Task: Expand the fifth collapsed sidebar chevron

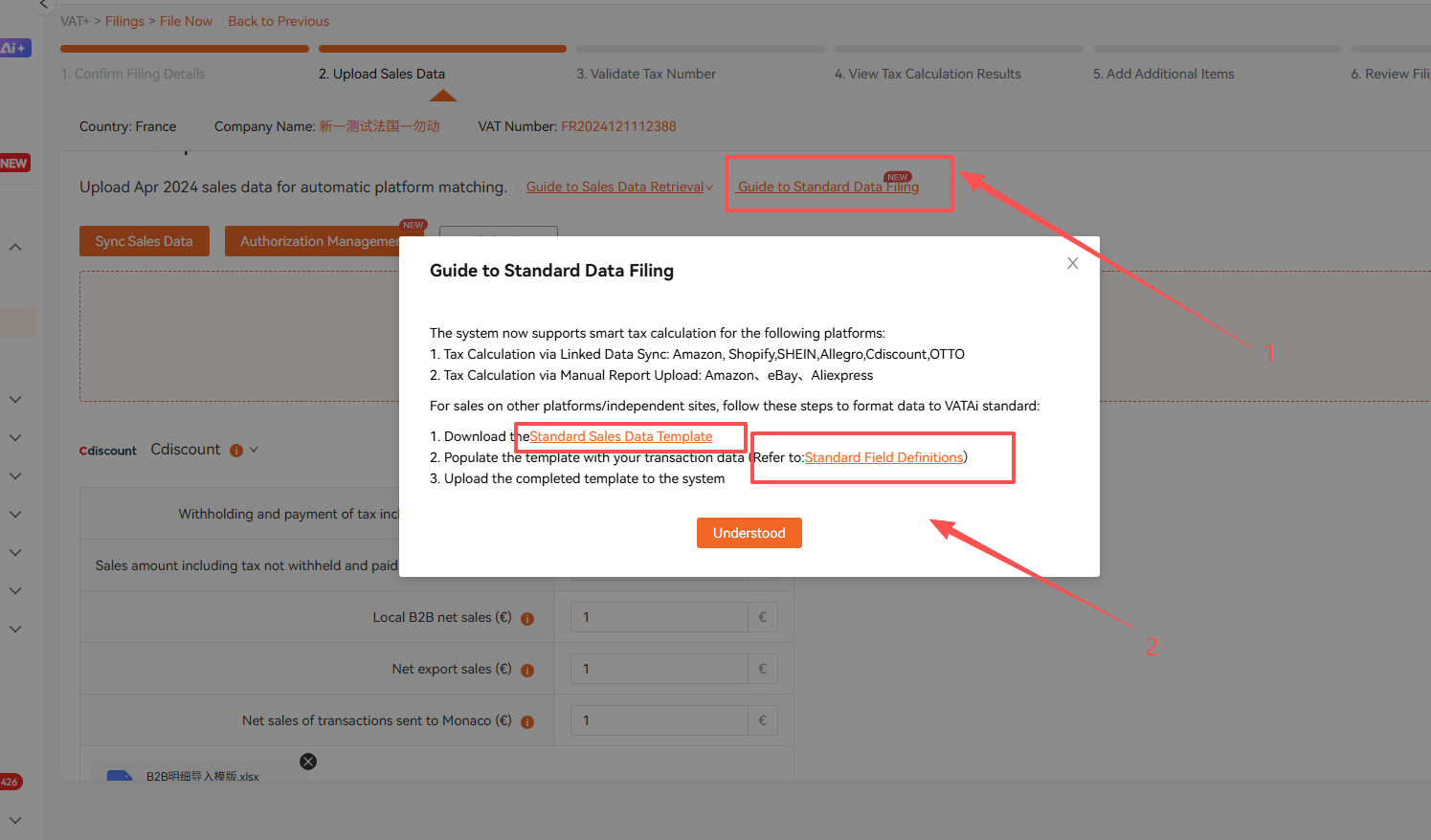Action: 15,552
